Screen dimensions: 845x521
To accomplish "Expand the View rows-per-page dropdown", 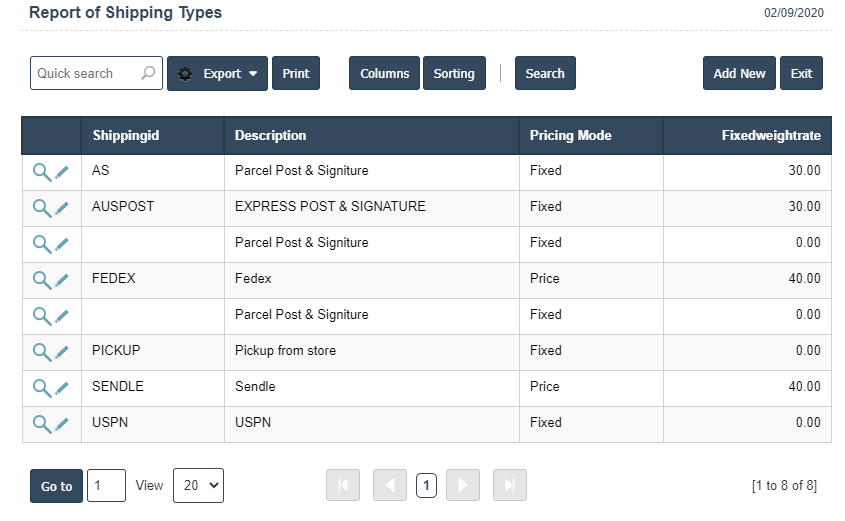I will coord(198,485).
